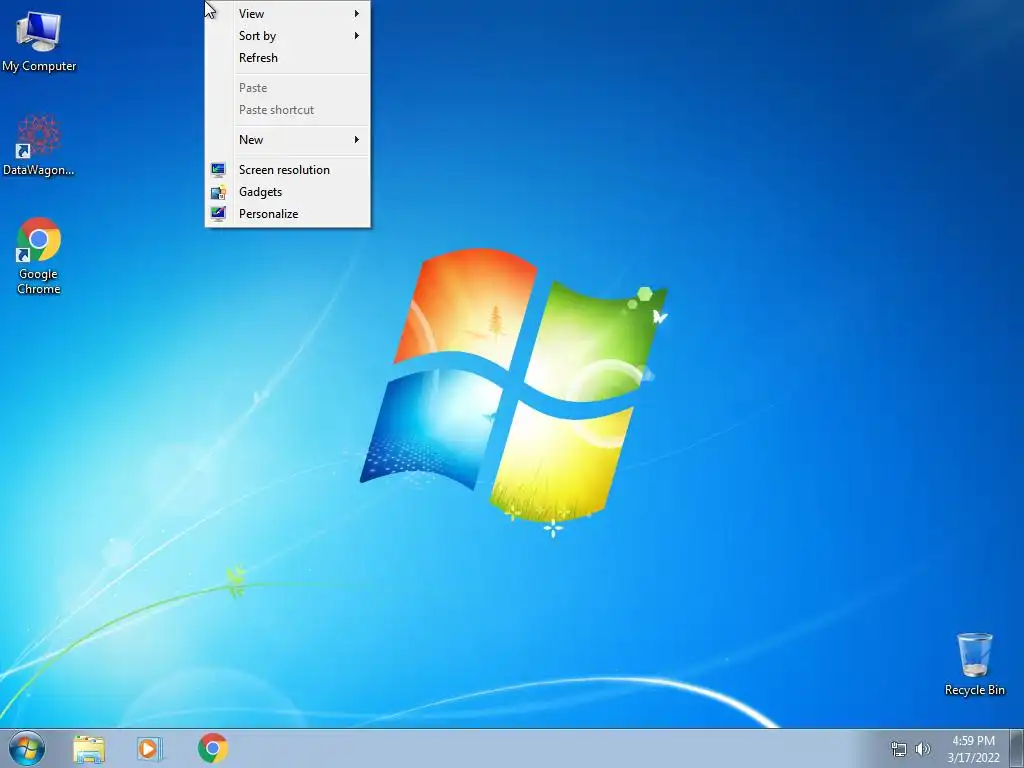
Task: Click the New submenu arrow
Action: 357,140
